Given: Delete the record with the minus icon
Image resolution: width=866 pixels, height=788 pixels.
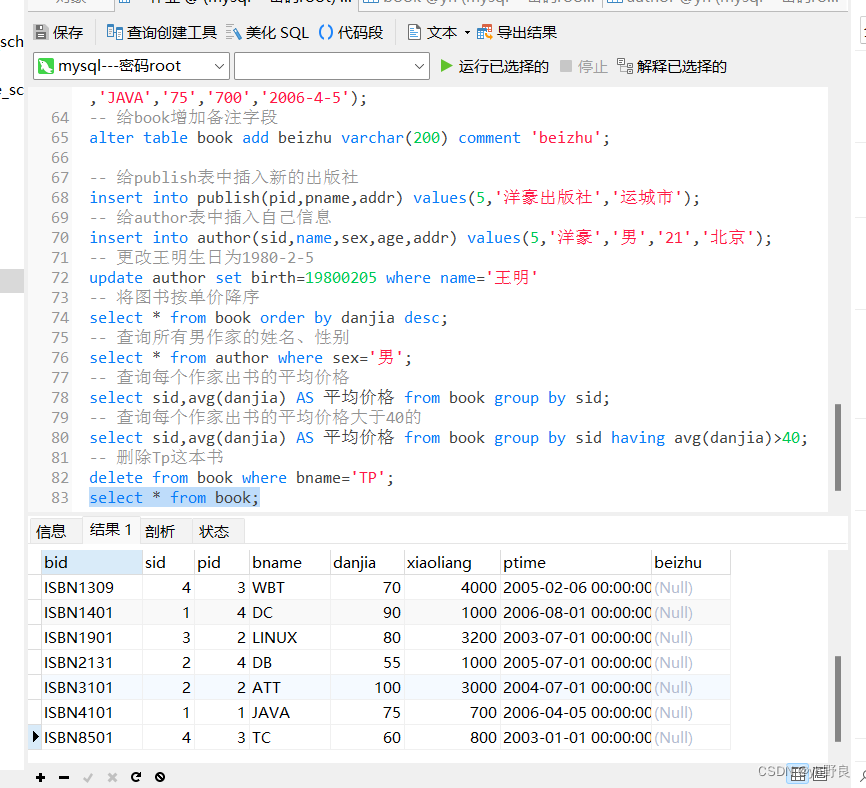Looking at the screenshot, I should [64, 778].
